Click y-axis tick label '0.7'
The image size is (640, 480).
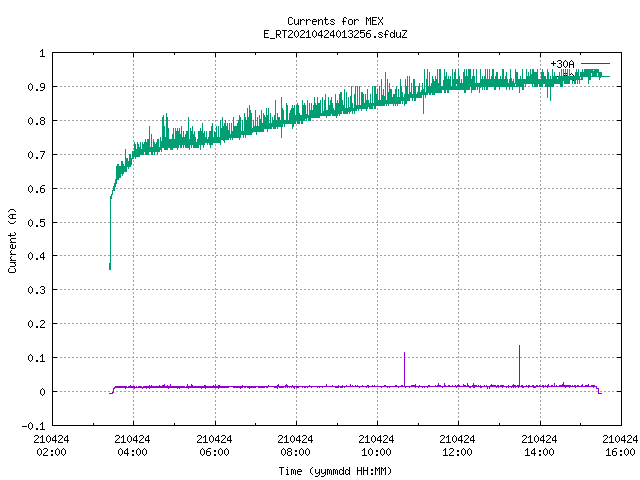pyautogui.click(x=36, y=155)
